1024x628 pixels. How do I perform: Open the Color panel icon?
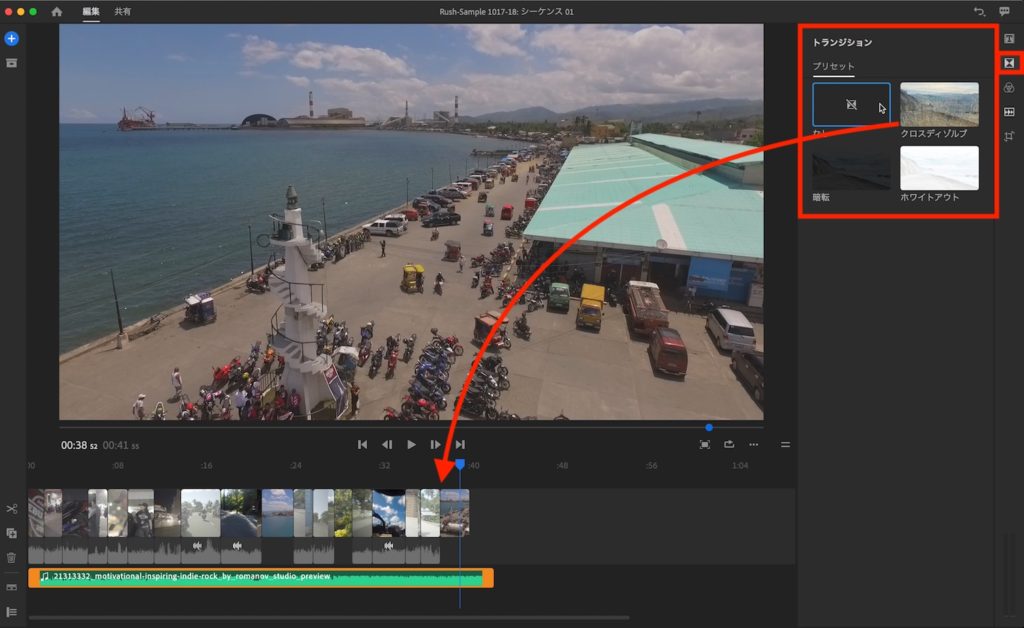[x=1009, y=88]
